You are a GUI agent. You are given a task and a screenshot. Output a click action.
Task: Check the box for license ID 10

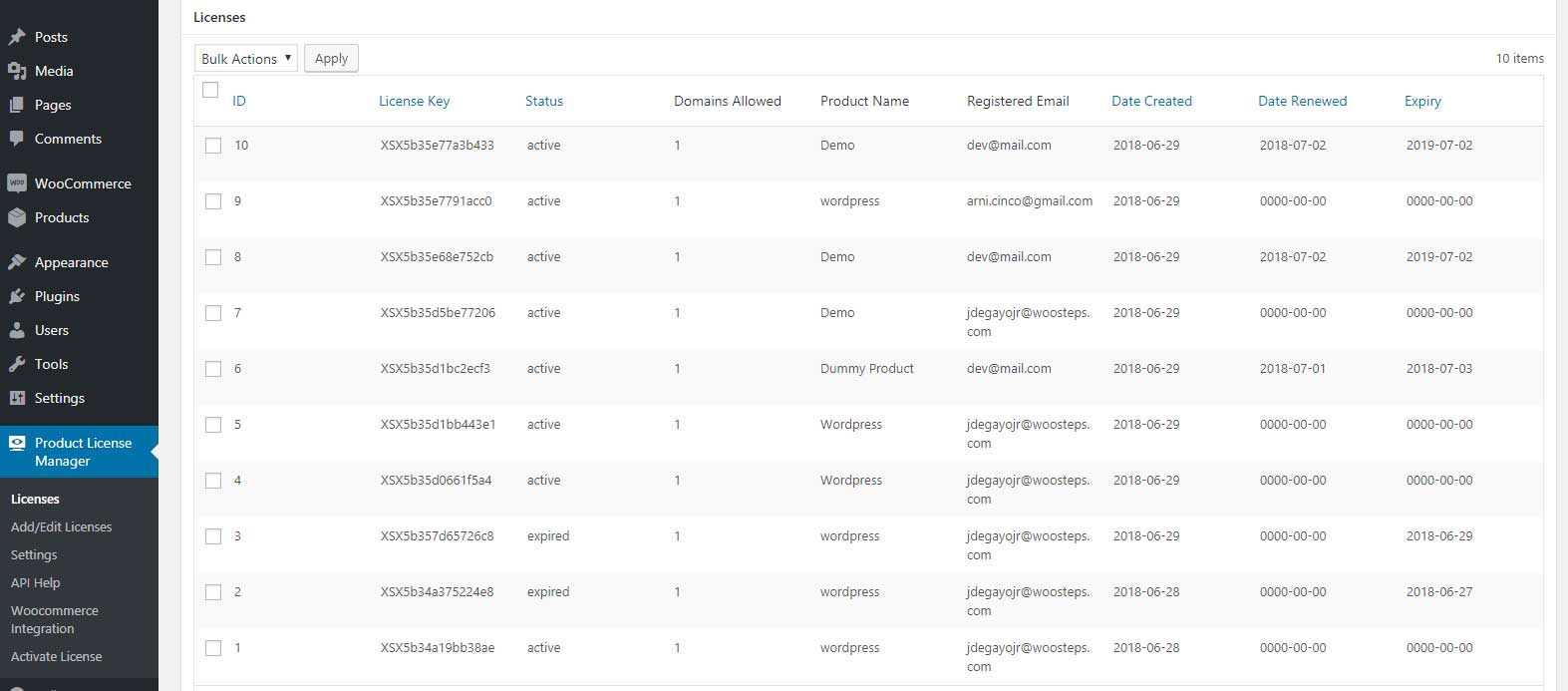pyautogui.click(x=213, y=146)
